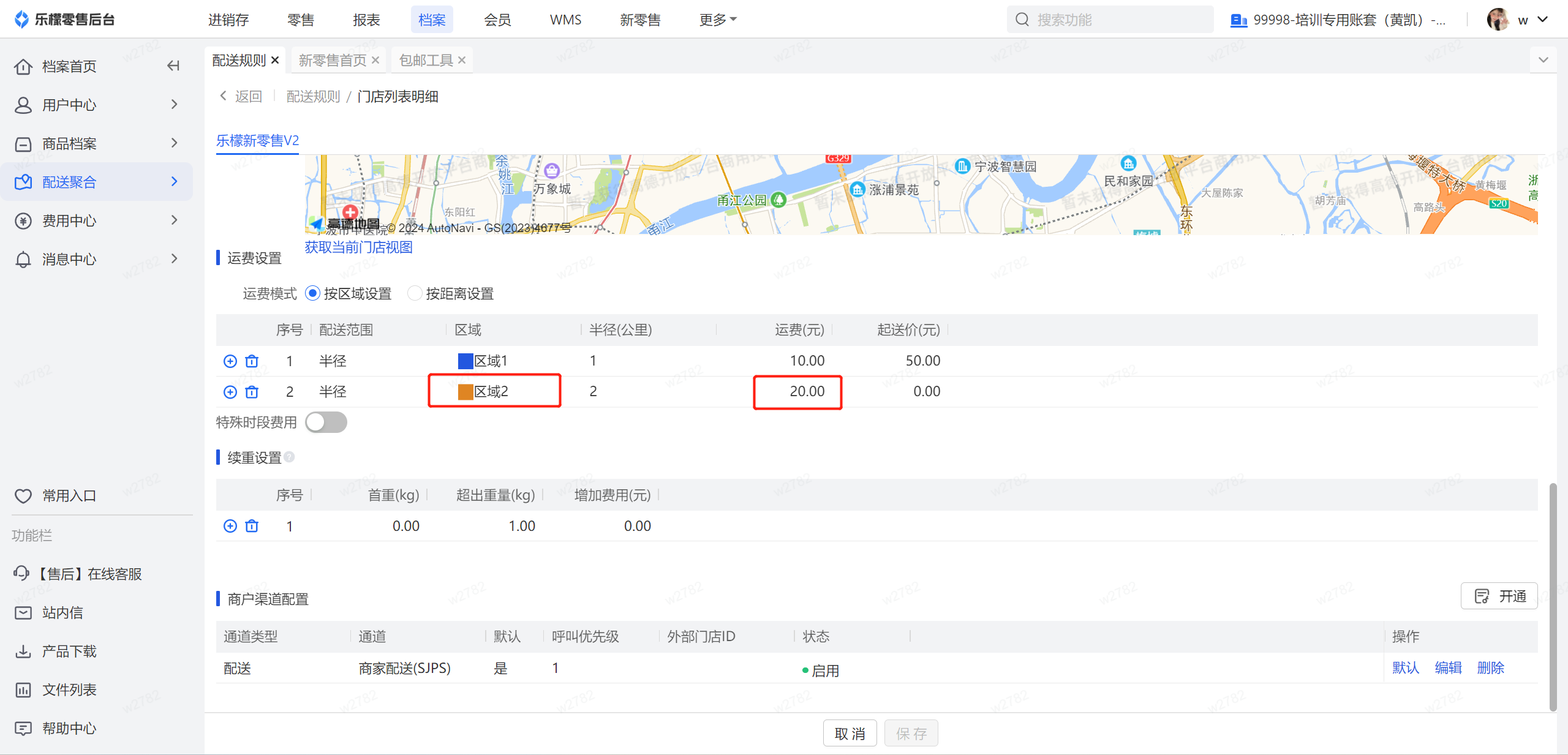Open the 会员 top menu
Viewport: 1568px width, 755px height.
(x=497, y=20)
